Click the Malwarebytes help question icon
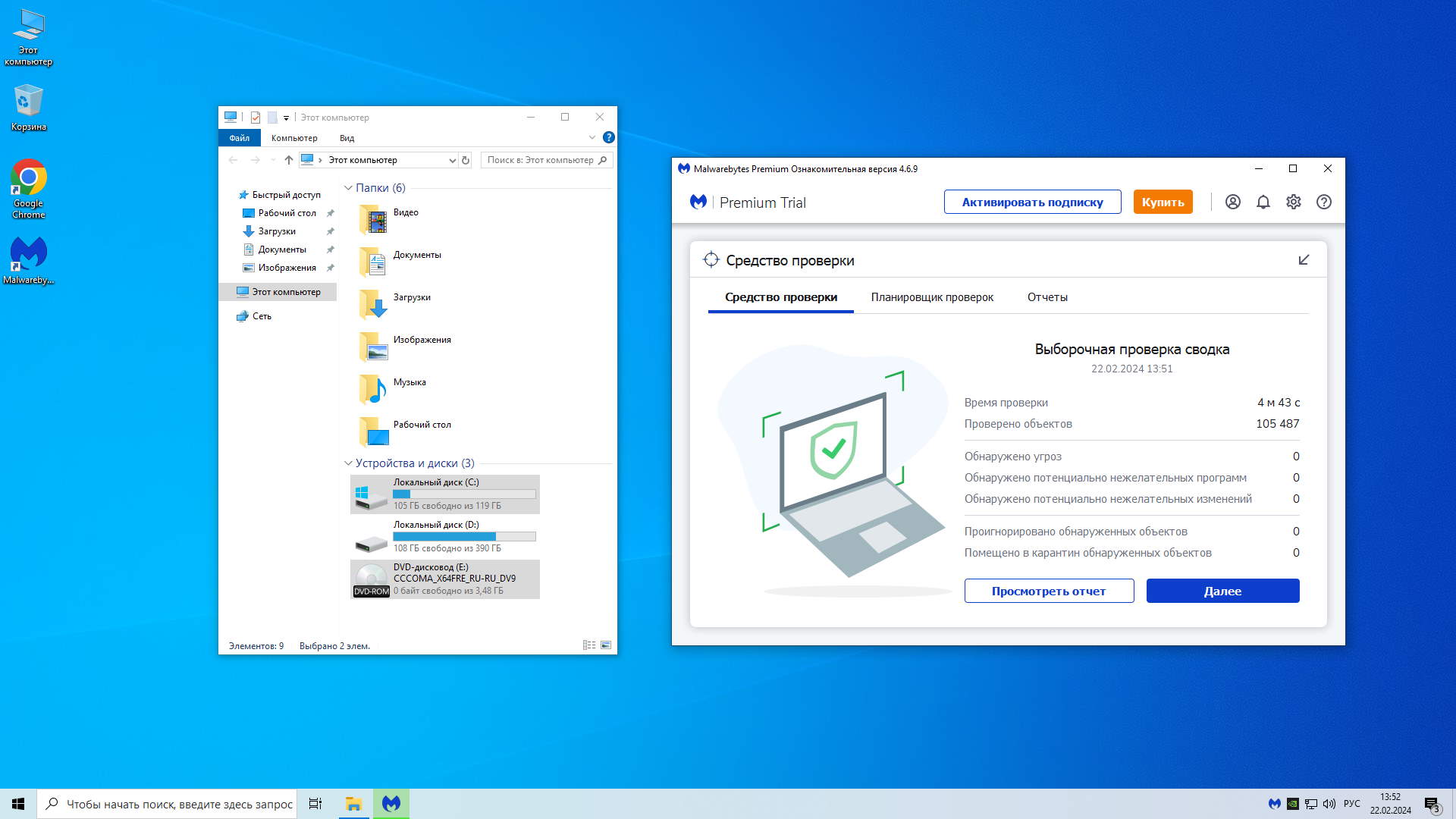Screen dimensions: 1456x819 coord(1324,202)
